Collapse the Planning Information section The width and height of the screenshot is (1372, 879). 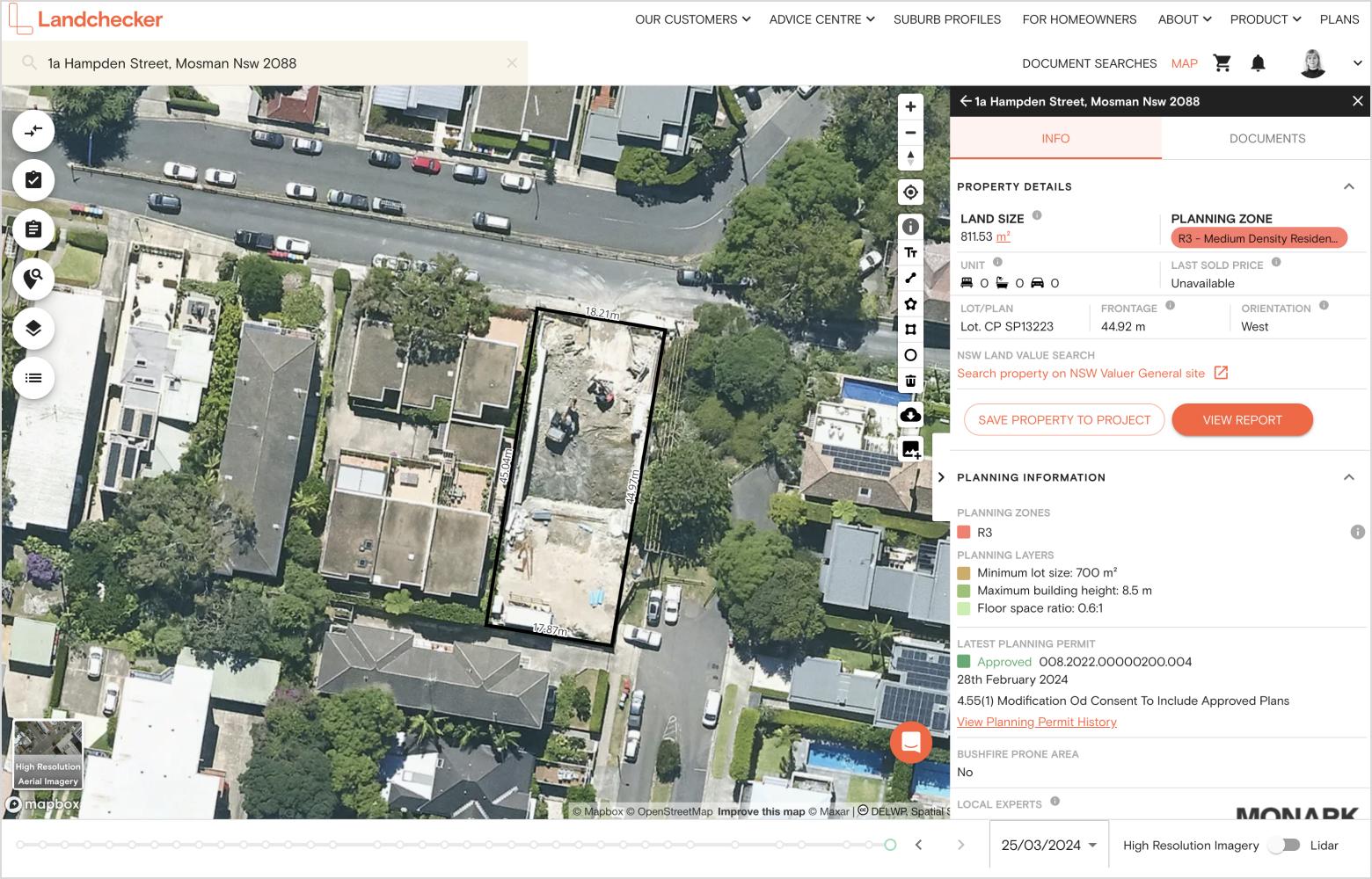(x=1348, y=477)
